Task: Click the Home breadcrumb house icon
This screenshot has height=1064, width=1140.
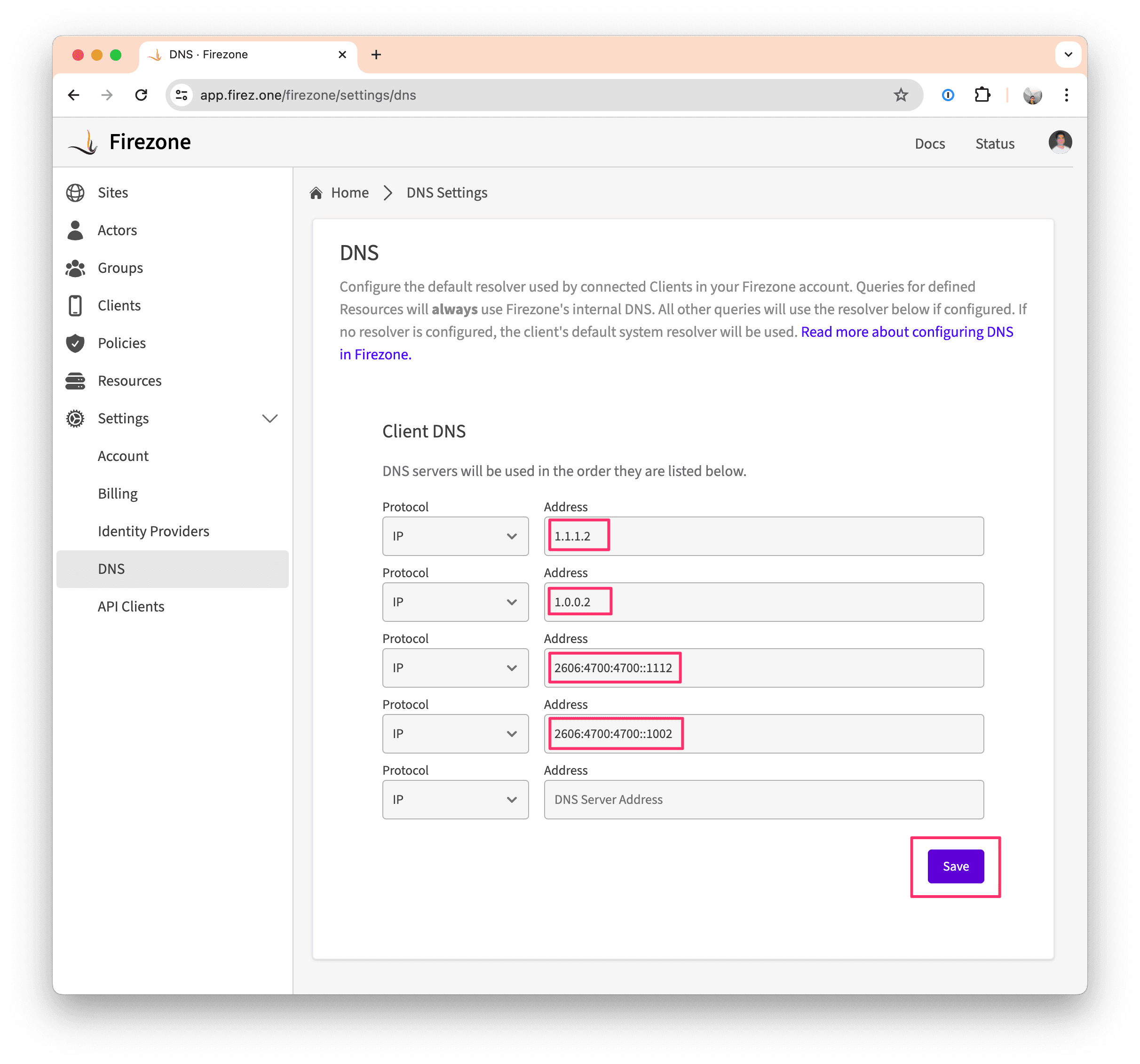Action: point(316,193)
